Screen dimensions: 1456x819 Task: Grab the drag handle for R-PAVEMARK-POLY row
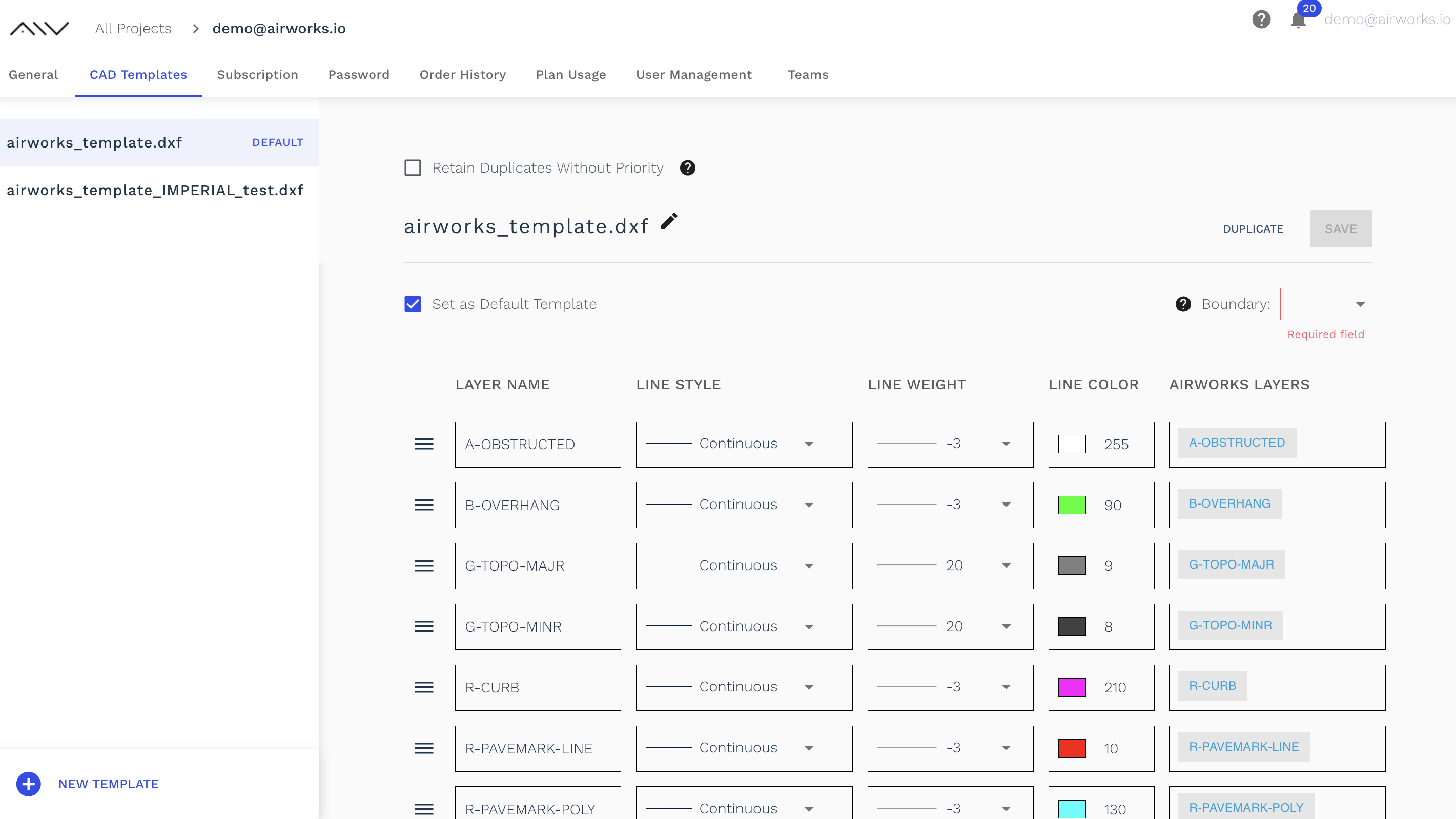click(x=424, y=809)
